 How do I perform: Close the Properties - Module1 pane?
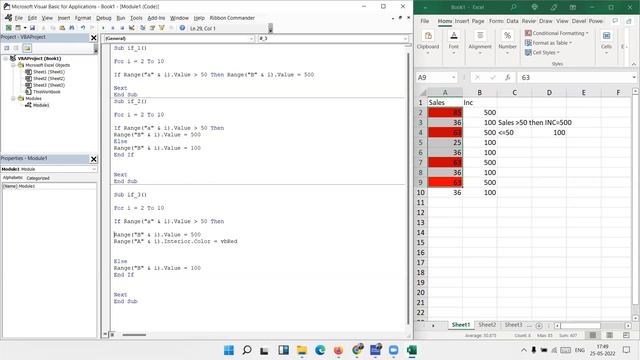(93, 159)
